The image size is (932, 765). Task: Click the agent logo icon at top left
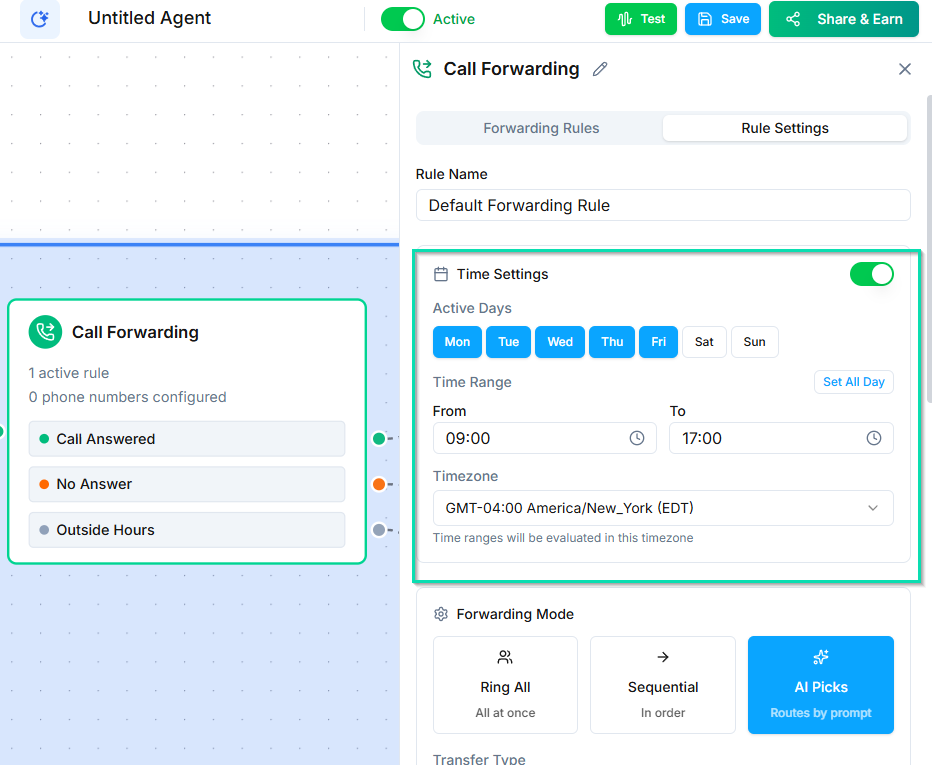40,19
